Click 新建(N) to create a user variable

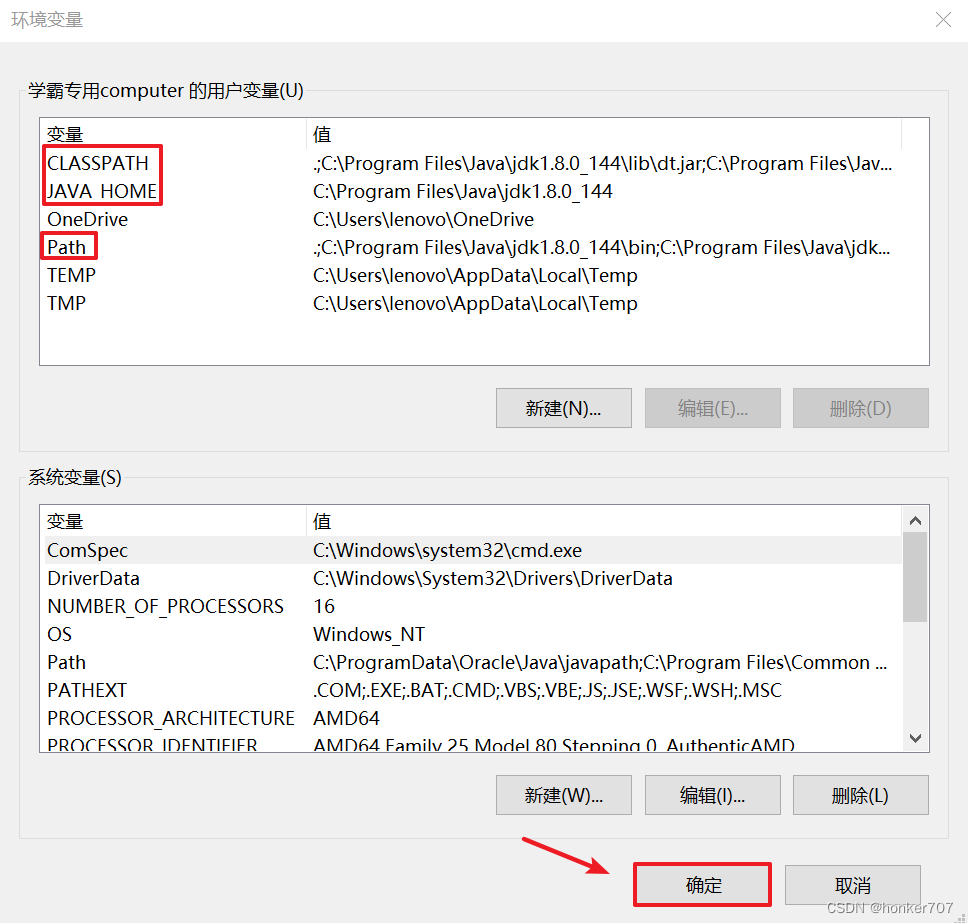point(563,408)
